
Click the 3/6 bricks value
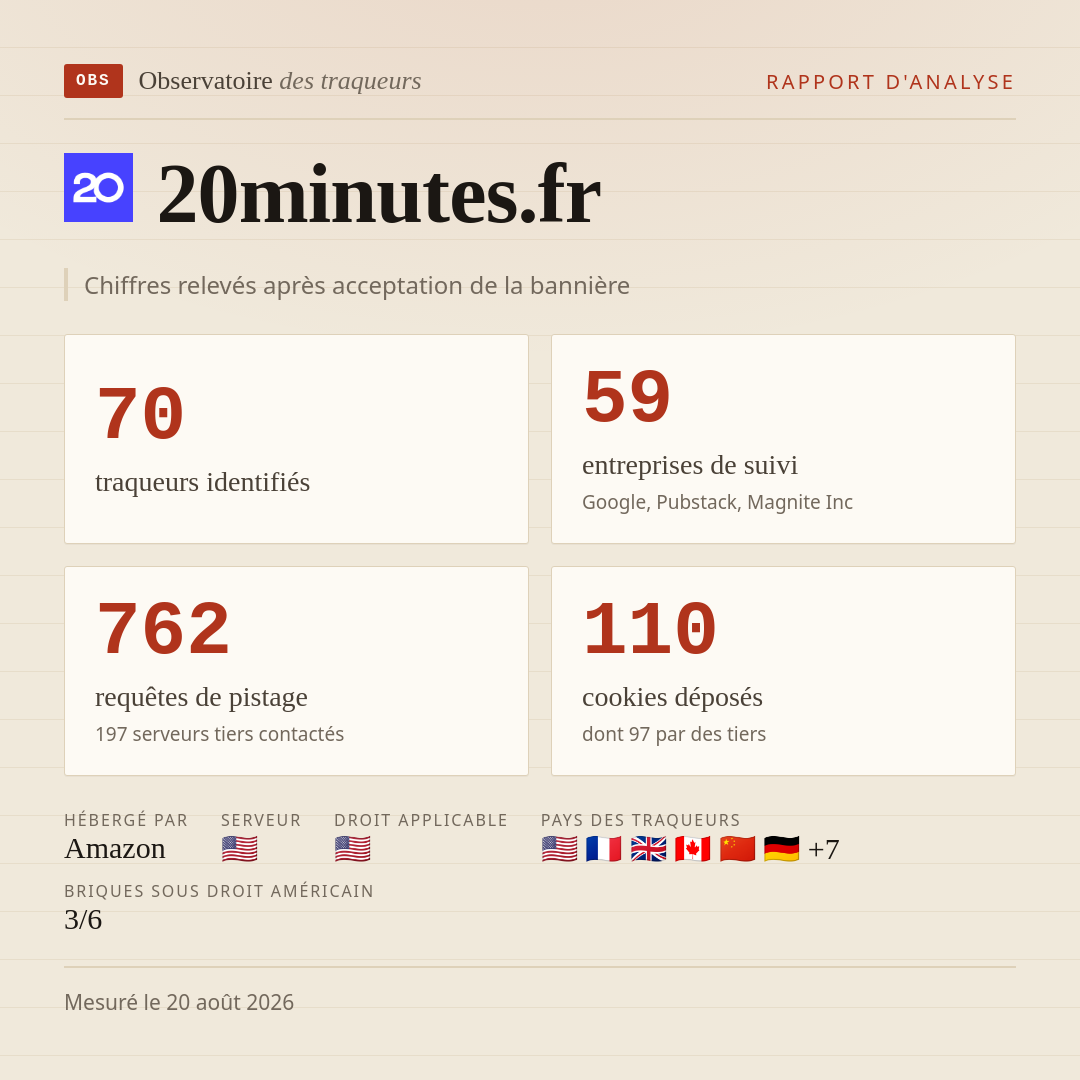click(83, 920)
